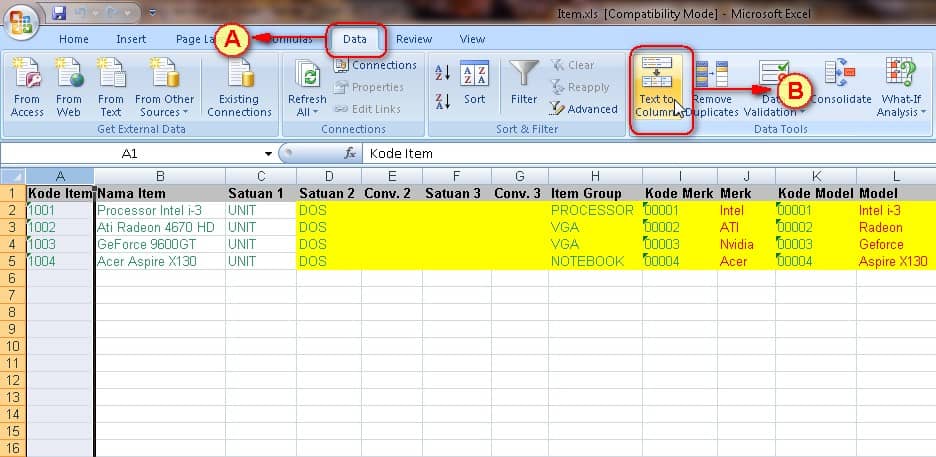
Task: Open Connections in the ribbon
Action: click(375, 65)
